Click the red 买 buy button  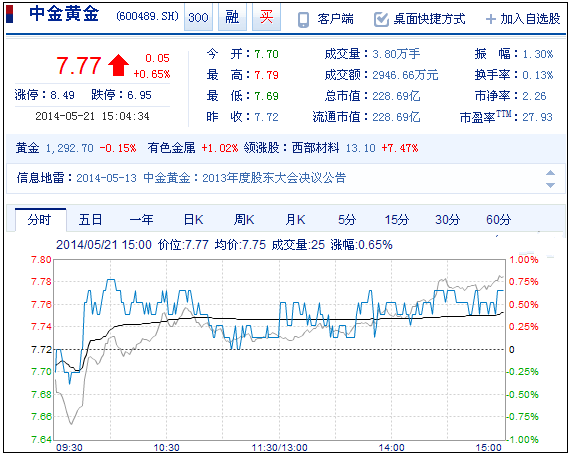[266, 17]
